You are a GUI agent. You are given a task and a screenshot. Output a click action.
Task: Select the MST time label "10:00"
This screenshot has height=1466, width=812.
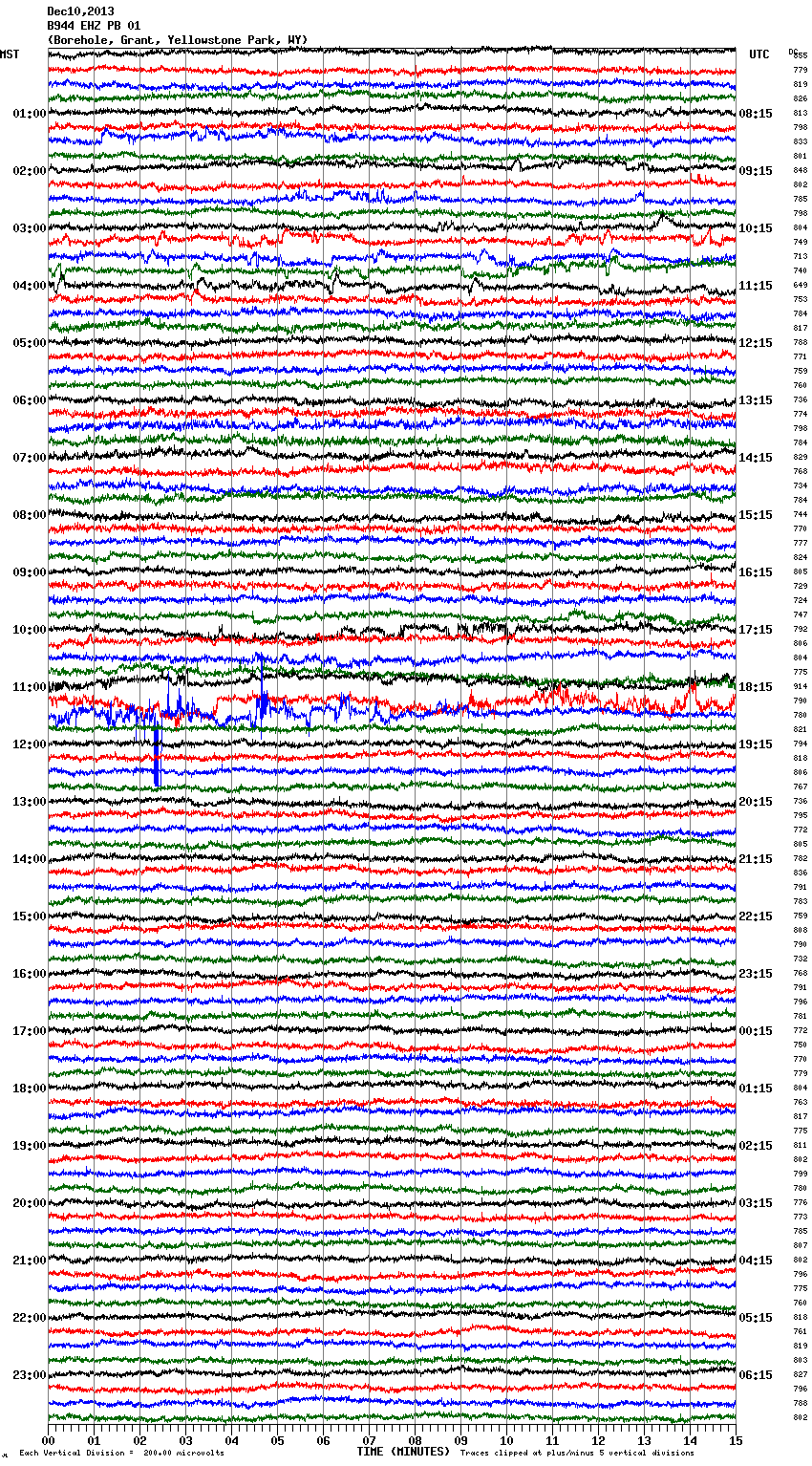coord(30,630)
